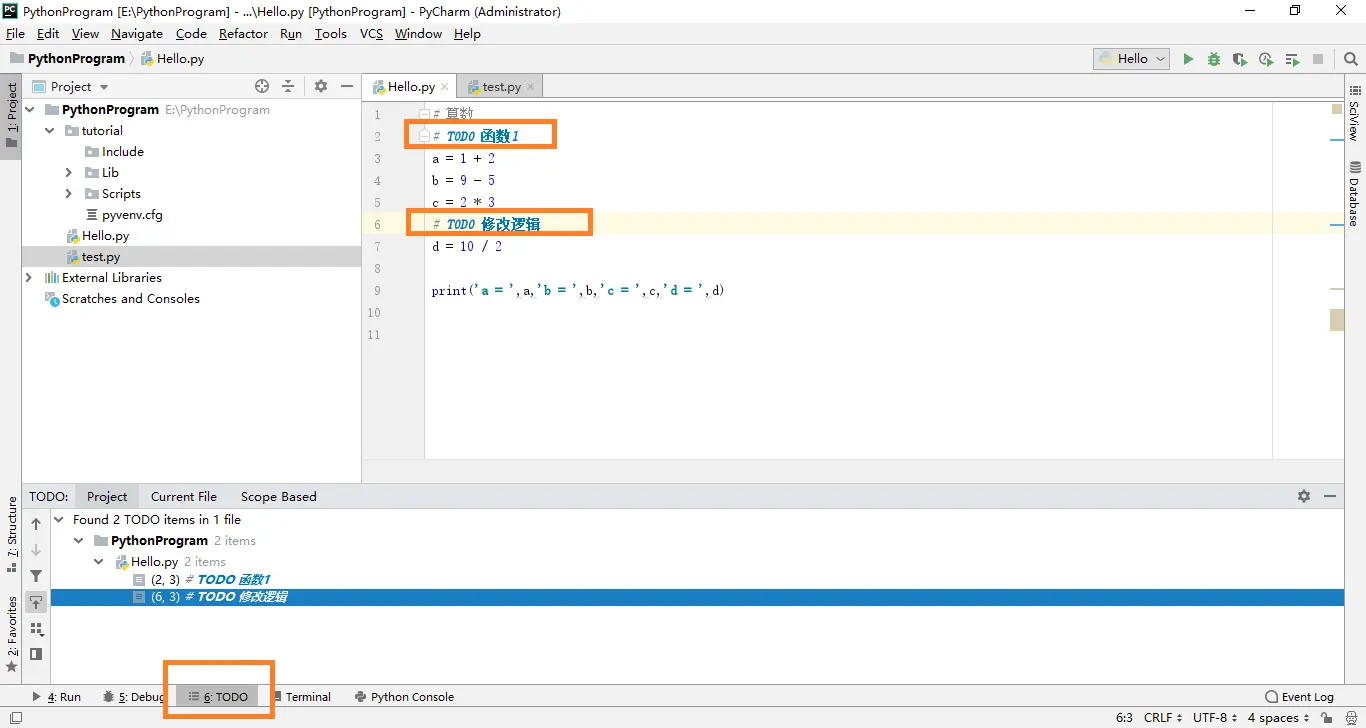Open the Refactor menu
Screen dimensions: 1366x728
click(243, 33)
